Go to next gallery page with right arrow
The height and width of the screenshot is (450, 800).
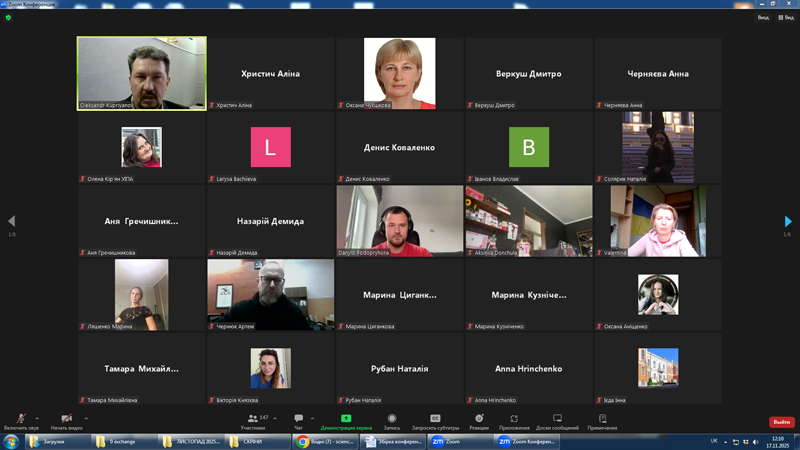click(788, 221)
